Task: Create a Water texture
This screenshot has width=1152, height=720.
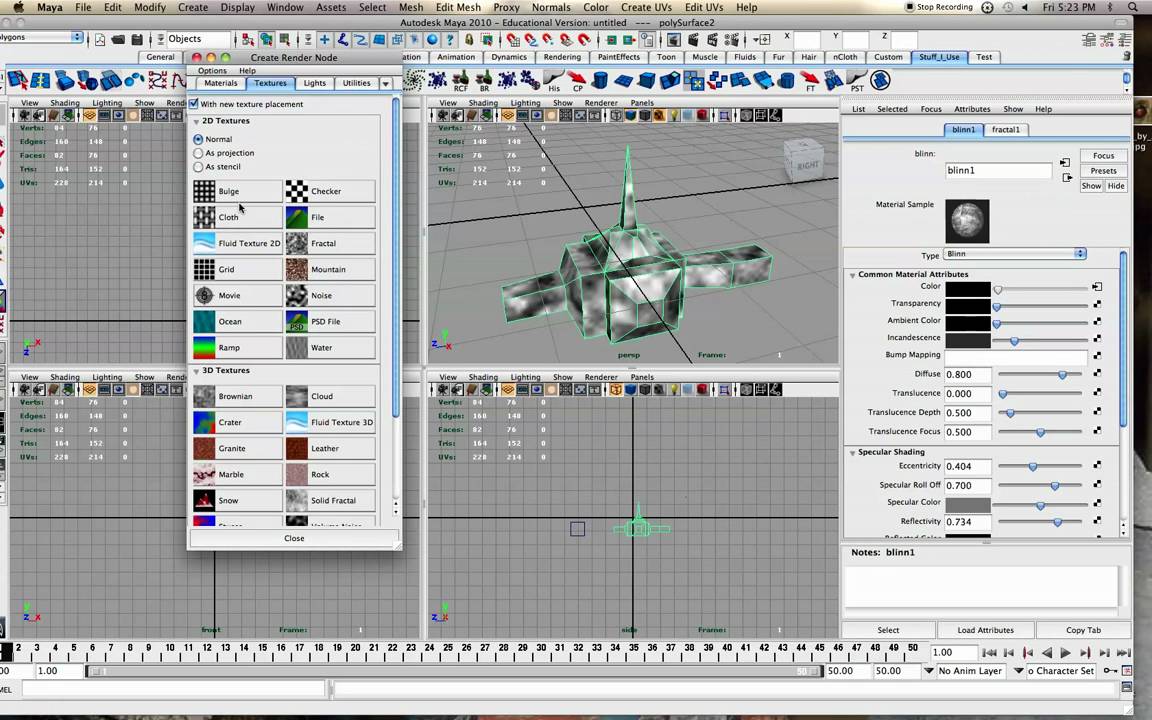Action: tap(331, 348)
